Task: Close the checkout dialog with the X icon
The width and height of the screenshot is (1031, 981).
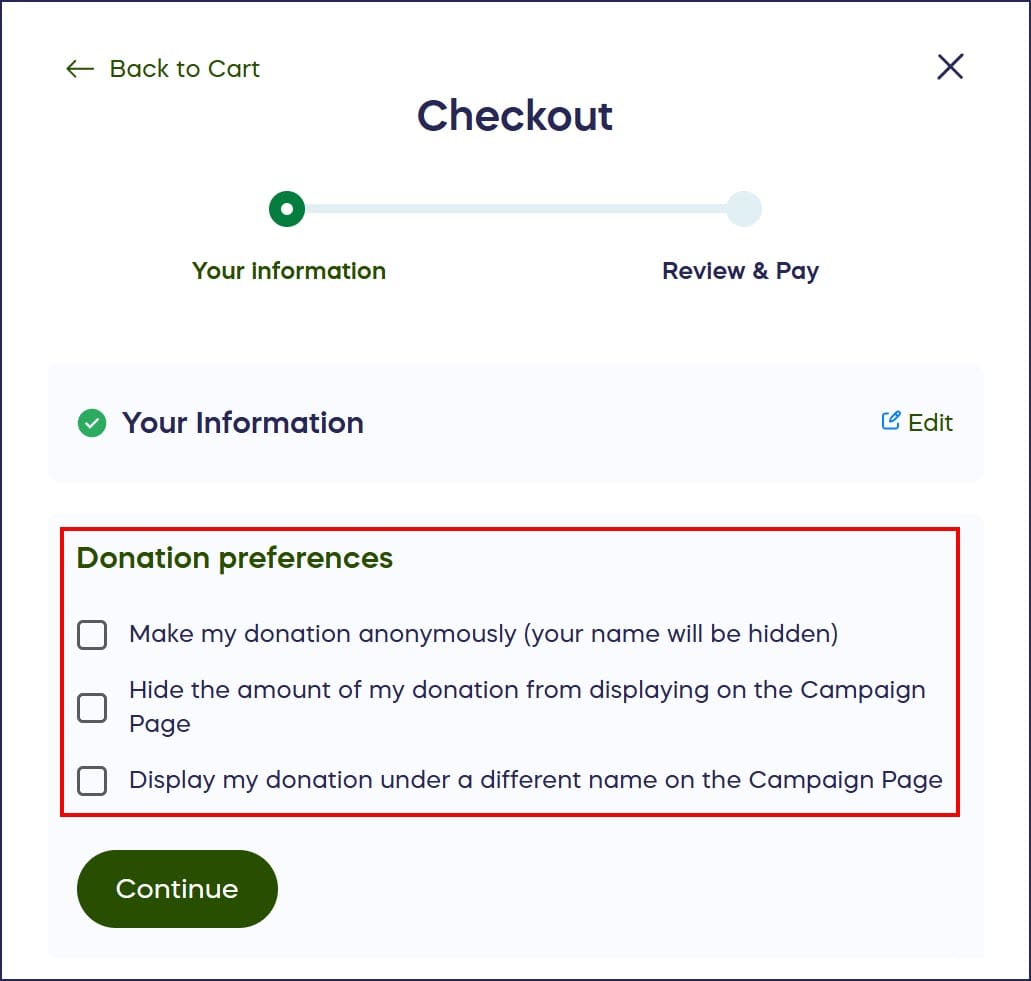Action: coord(949,67)
